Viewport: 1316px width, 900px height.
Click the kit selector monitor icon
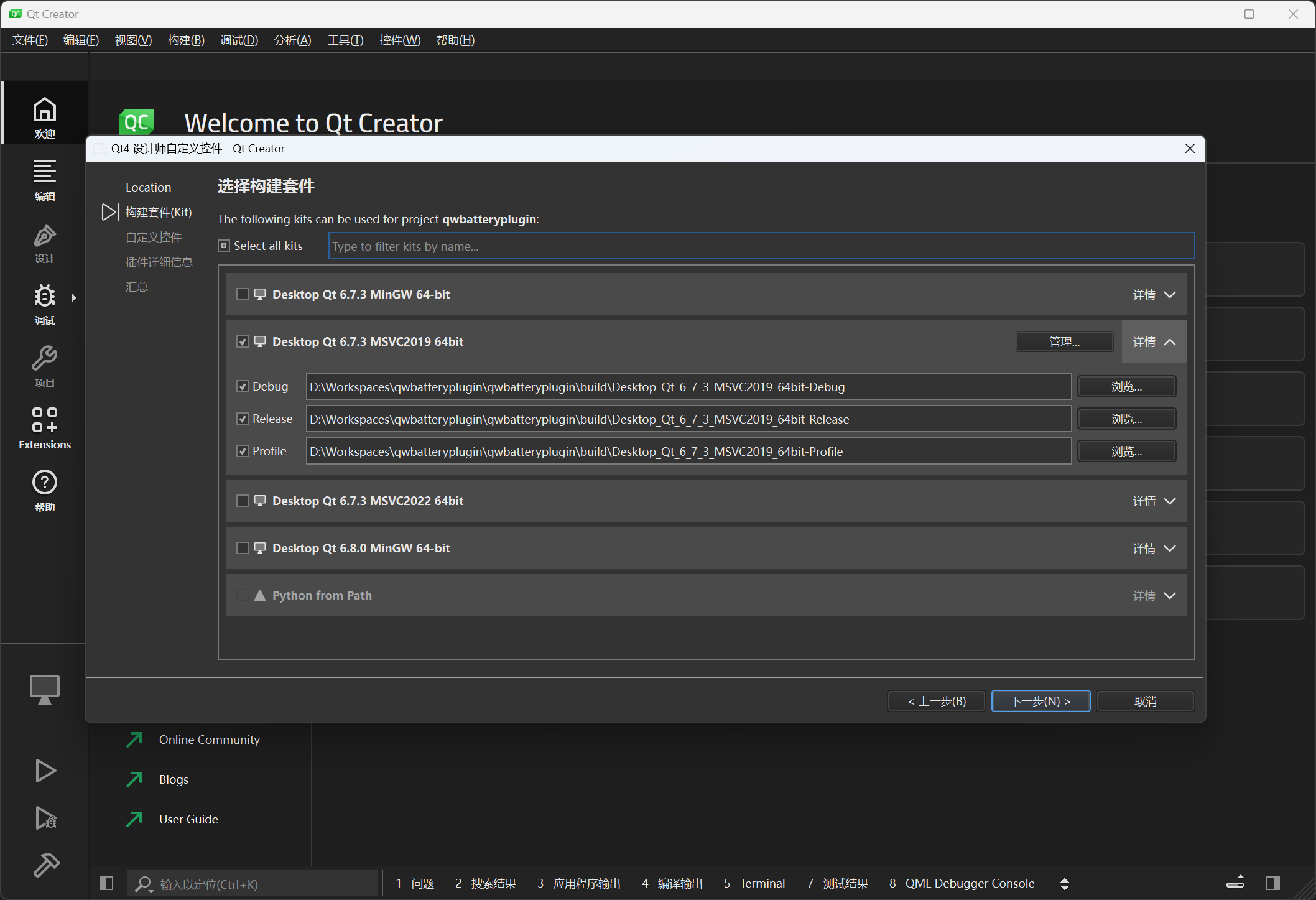44,689
